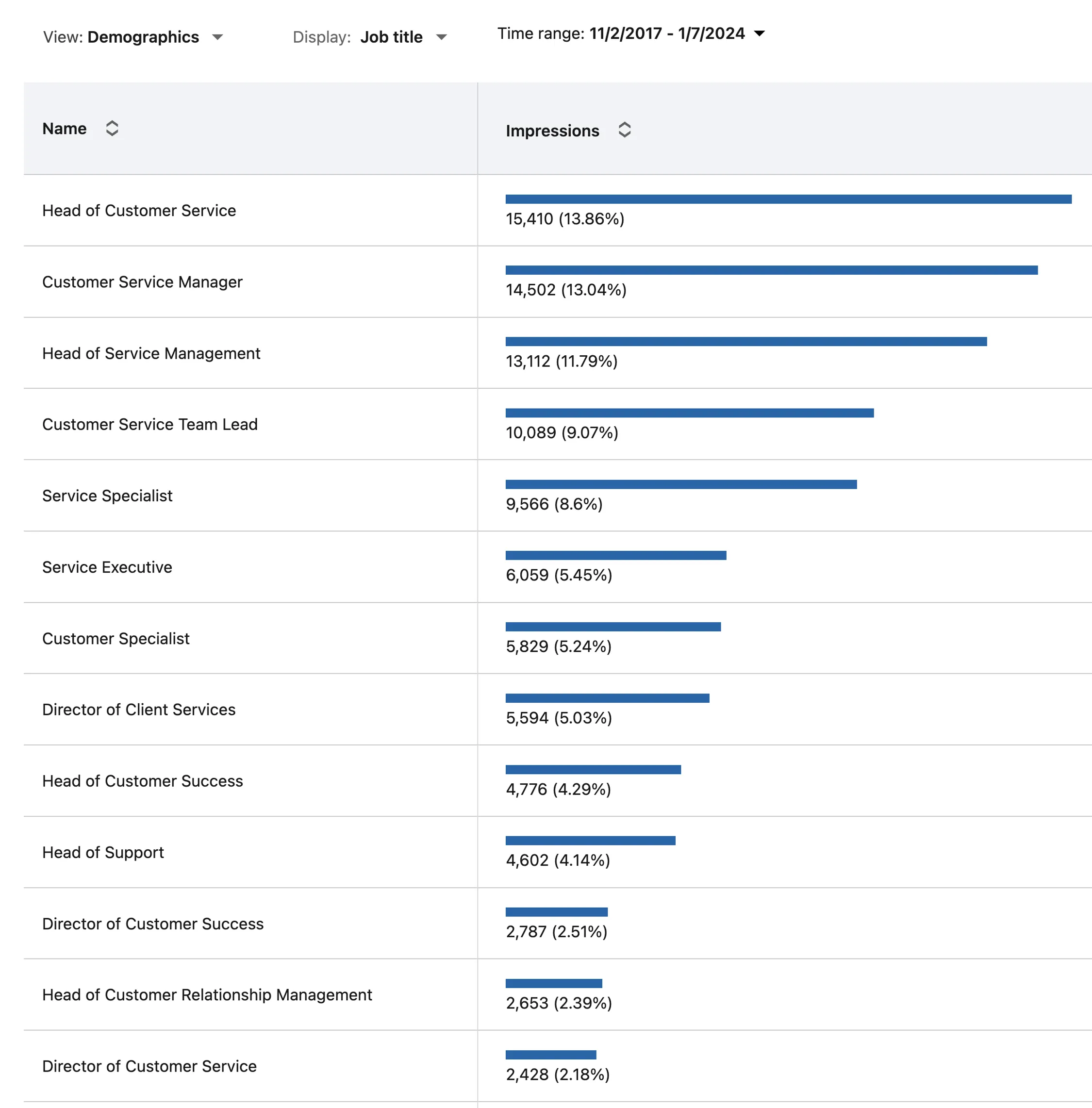Click the Director of Customer Service entry

point(149,1066)
